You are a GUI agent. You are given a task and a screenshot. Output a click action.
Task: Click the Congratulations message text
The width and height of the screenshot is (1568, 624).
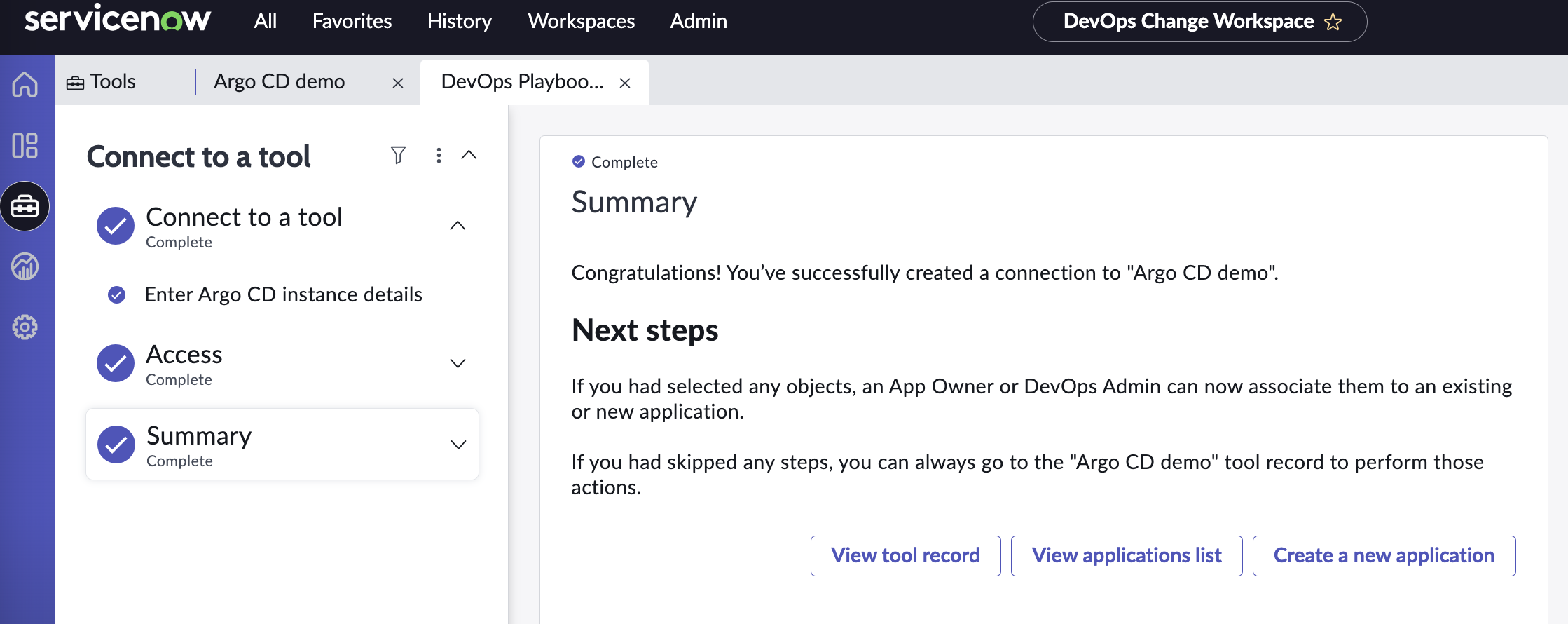pos(925,273)
